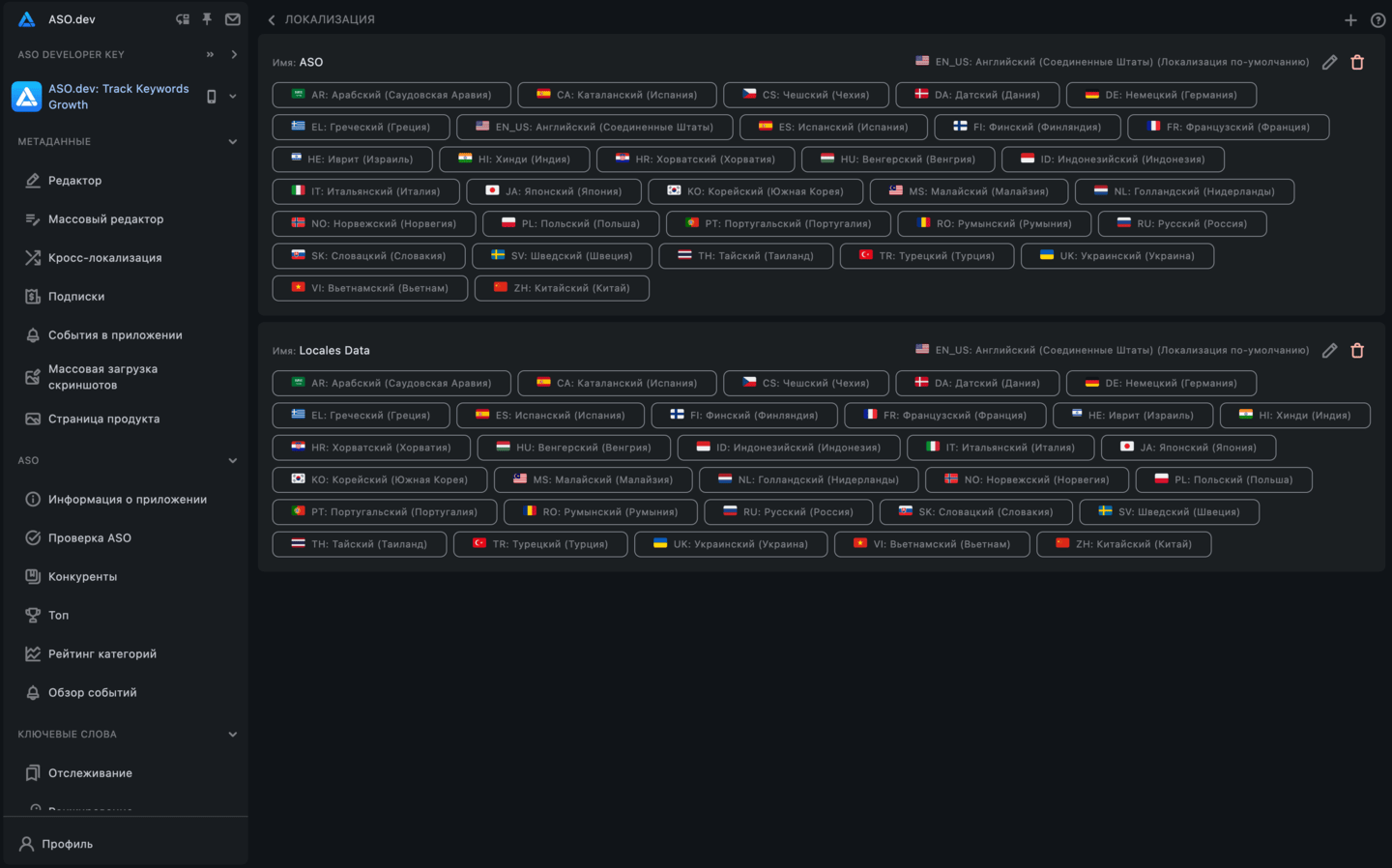Go back using the arrow beside Локализация
This screenshot has width=1392, height=868.
click(272, 20)
